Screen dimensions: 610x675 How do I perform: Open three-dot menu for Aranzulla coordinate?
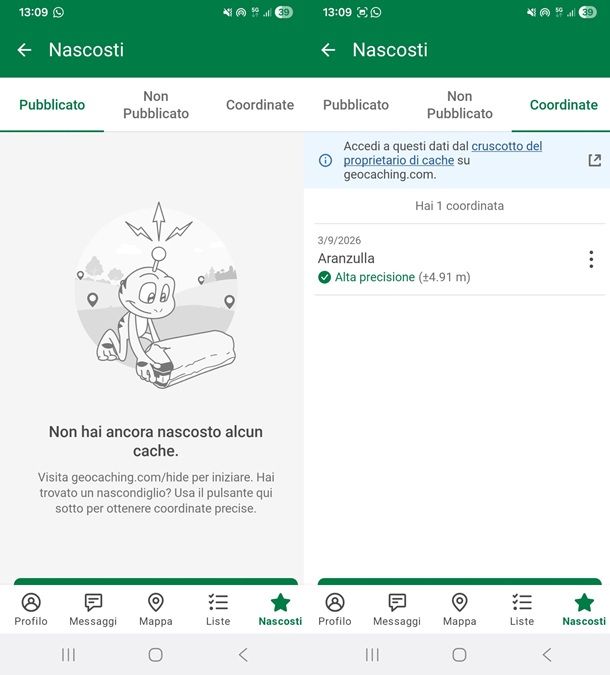point(591,259)
